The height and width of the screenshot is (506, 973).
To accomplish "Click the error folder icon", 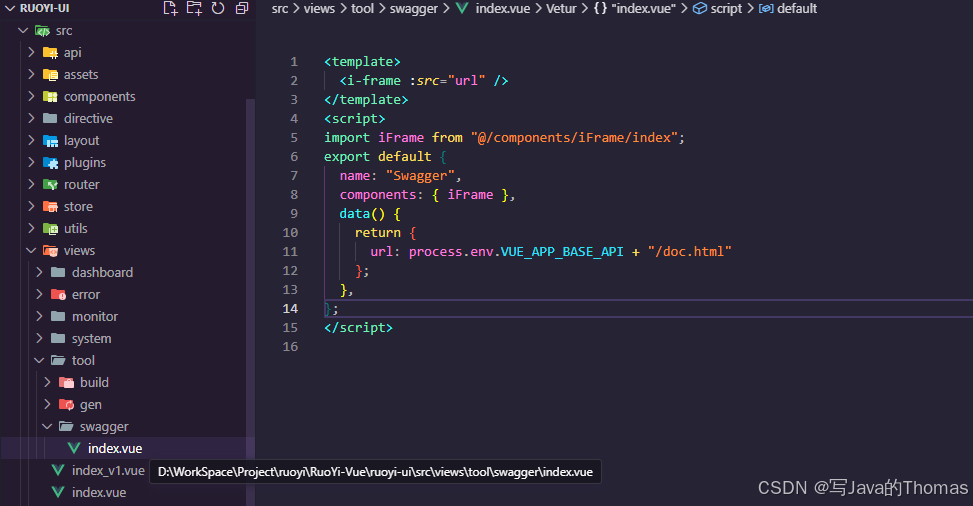I will click(58, 294).
